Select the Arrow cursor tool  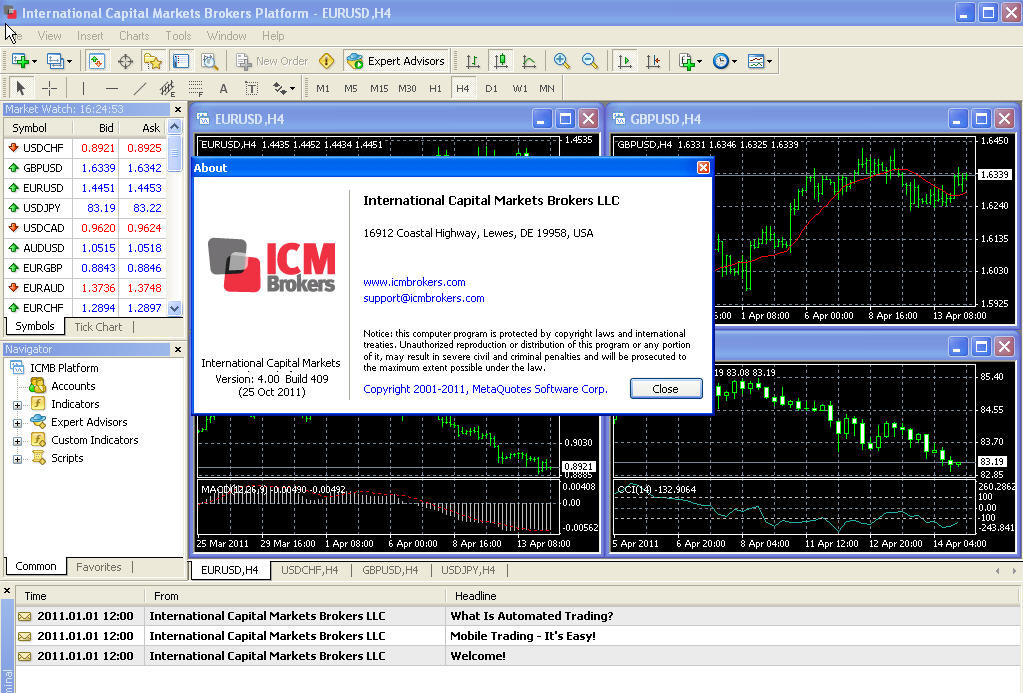coord(21,88)
